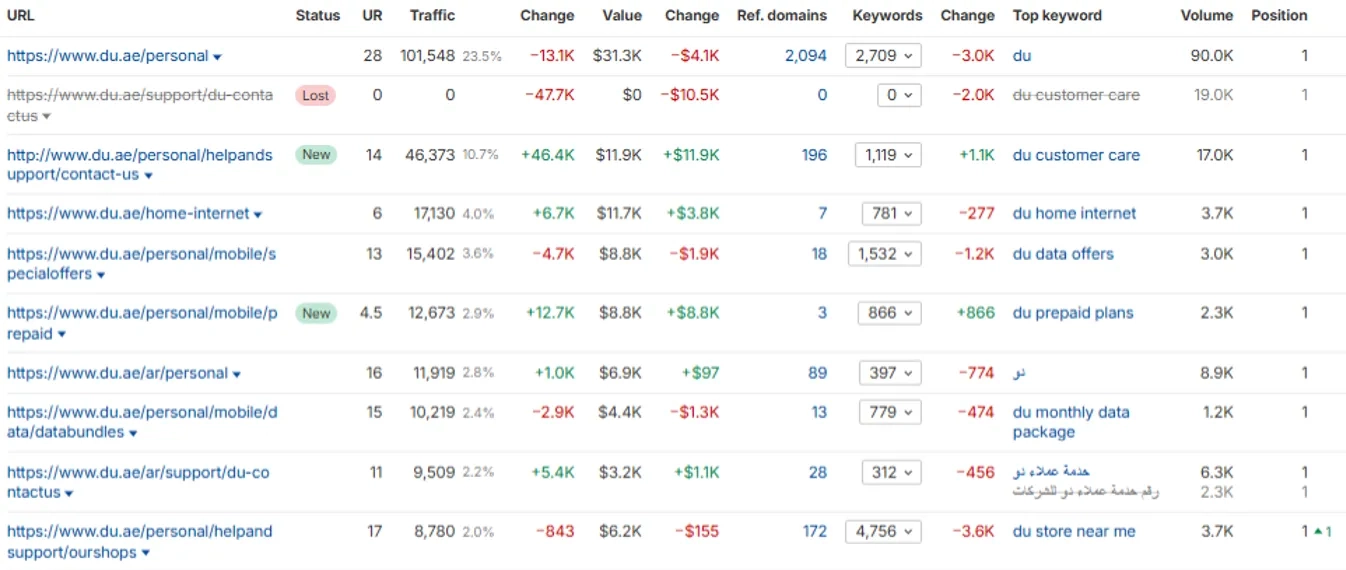1346x570 pixels.
Task: Open the 0 keywords dropdown
Action: [898, 95]
